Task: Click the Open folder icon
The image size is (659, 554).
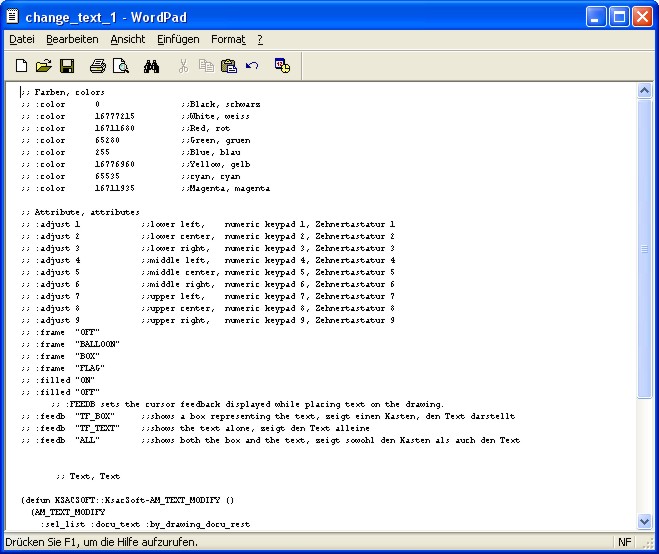Action: [43, 66]
